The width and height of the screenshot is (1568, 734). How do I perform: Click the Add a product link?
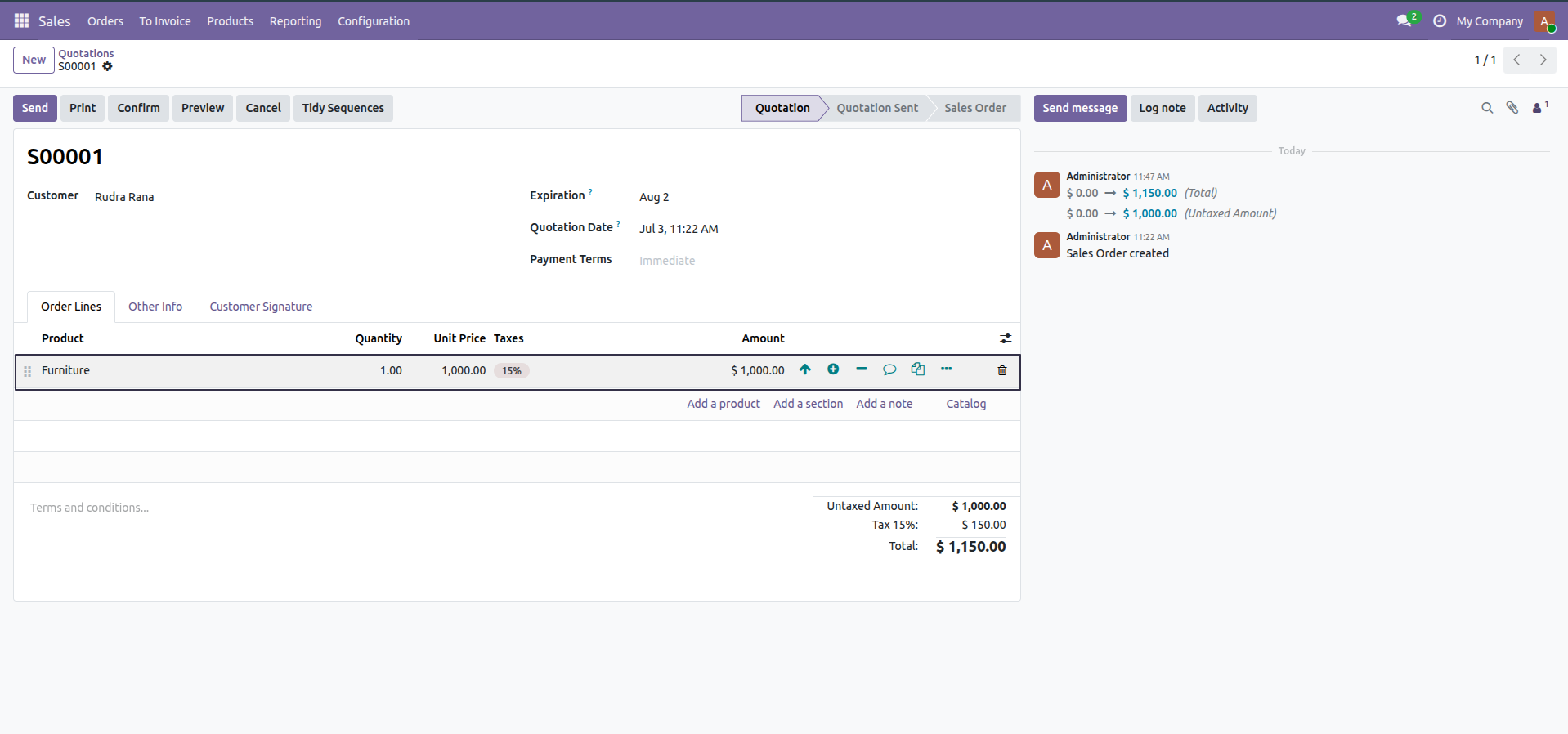click(724, 404)
